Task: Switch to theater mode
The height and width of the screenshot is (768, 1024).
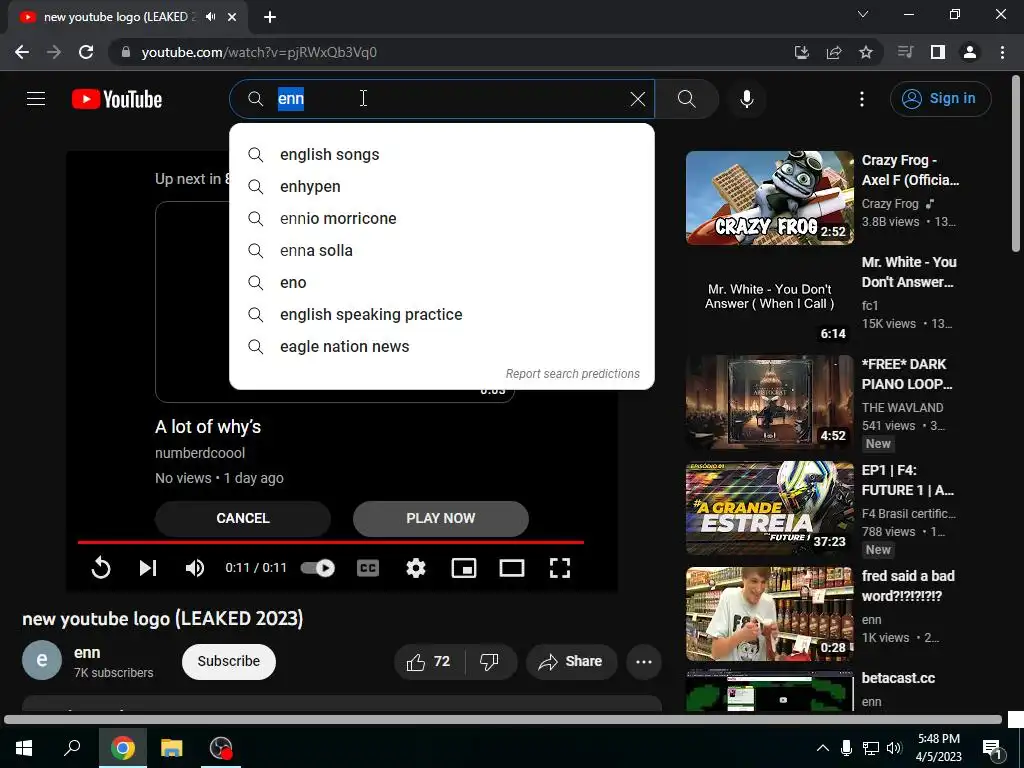Action: (x=512, y=568)
